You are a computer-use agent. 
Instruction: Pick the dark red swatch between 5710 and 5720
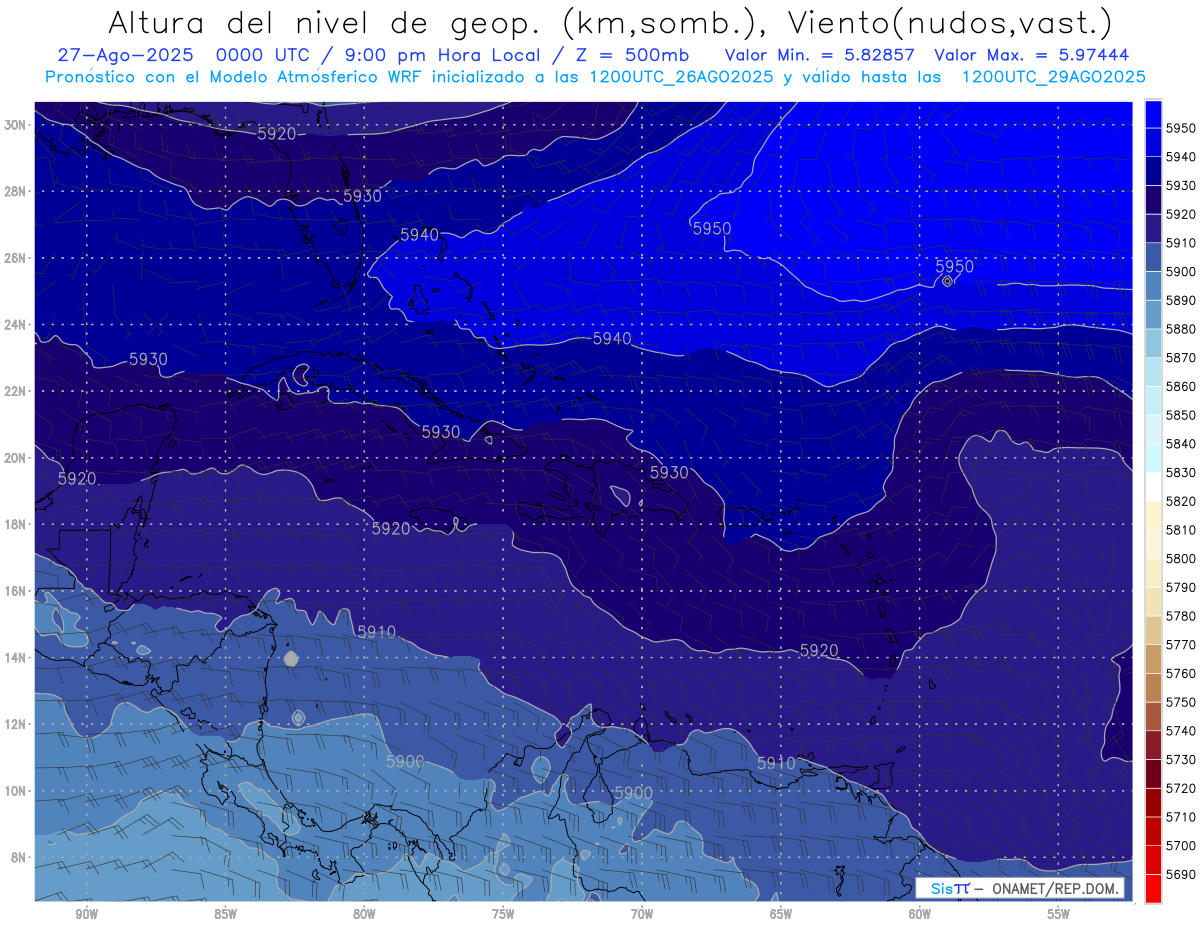pyautogui.click(x=1153, y=802)
